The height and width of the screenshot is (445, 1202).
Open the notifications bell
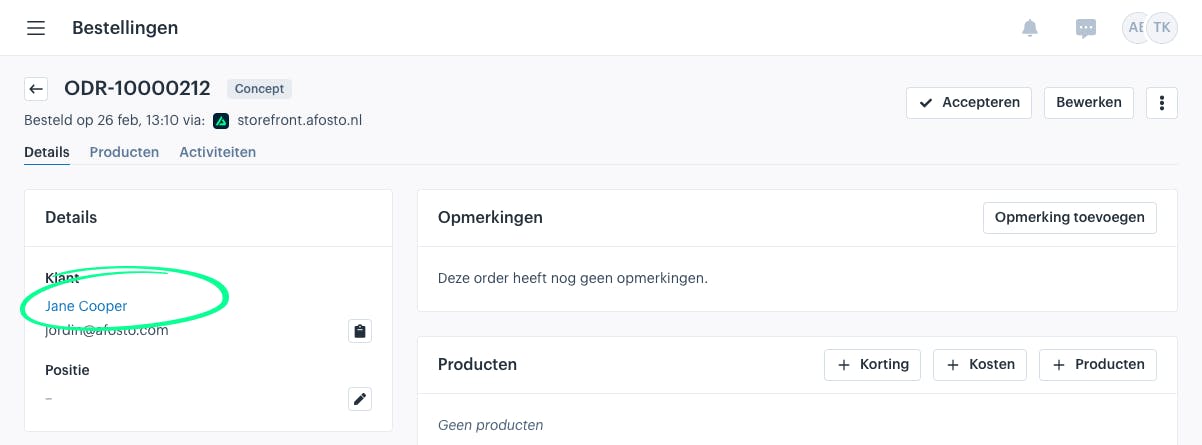coord(1030,28)
